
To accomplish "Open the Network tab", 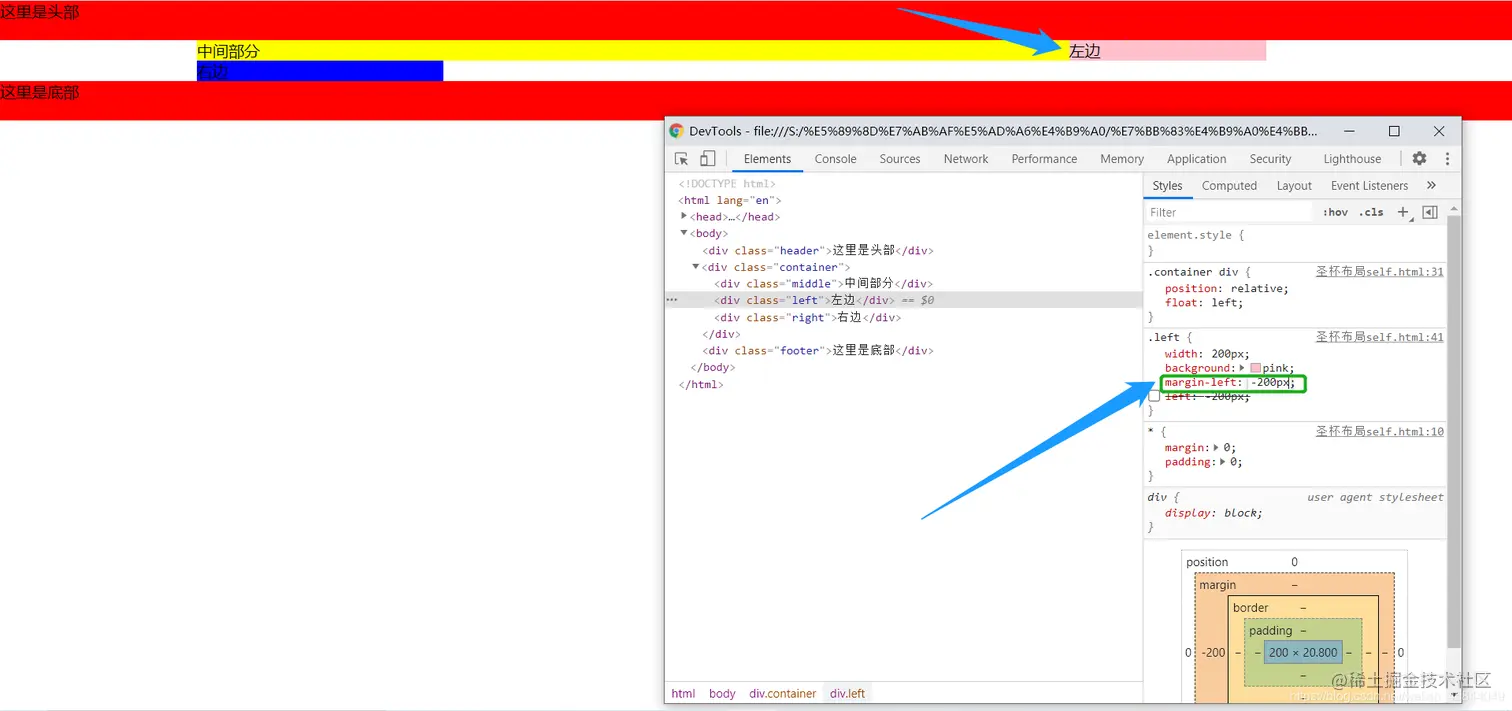I will coord(966,159).
